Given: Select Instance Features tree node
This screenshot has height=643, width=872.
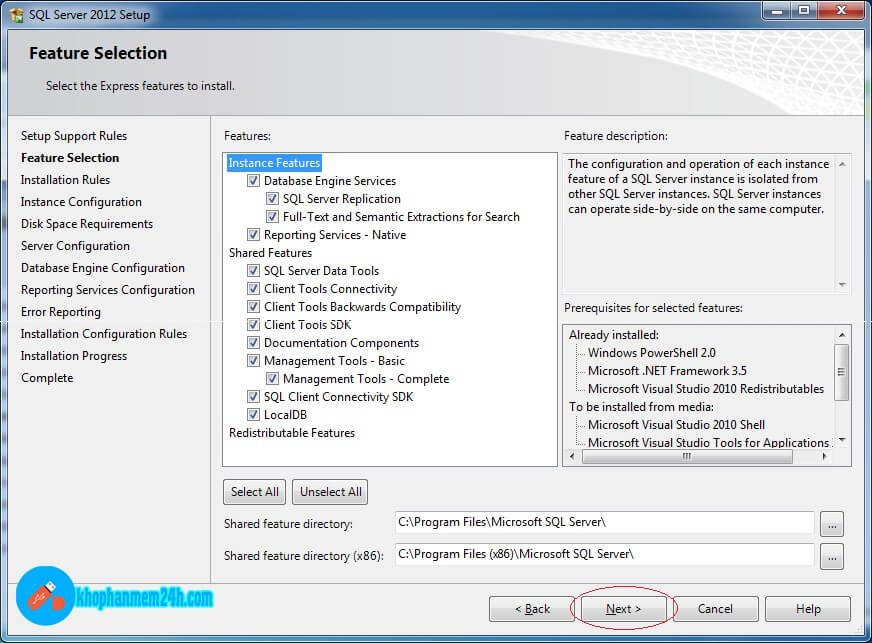Looking at the screenshot, I should pos(274,163).
